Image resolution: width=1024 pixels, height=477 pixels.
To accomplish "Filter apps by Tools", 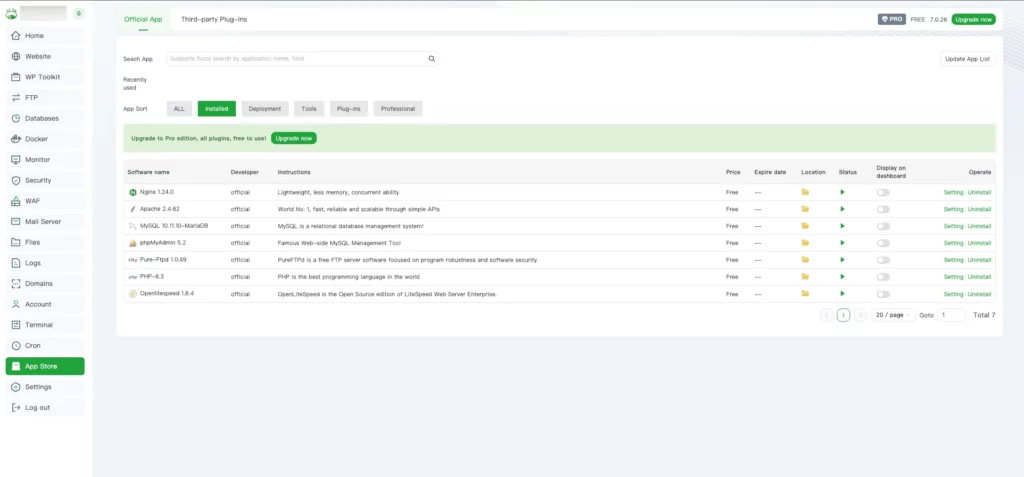I will click(x=309, y=109).
